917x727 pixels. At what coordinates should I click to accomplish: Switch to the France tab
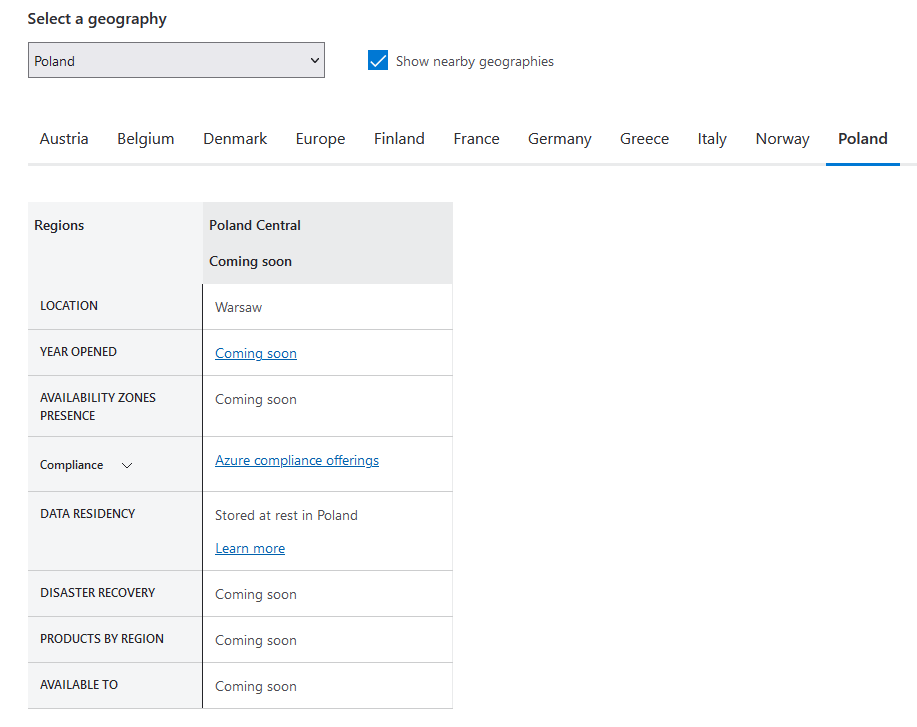(477, 139)
